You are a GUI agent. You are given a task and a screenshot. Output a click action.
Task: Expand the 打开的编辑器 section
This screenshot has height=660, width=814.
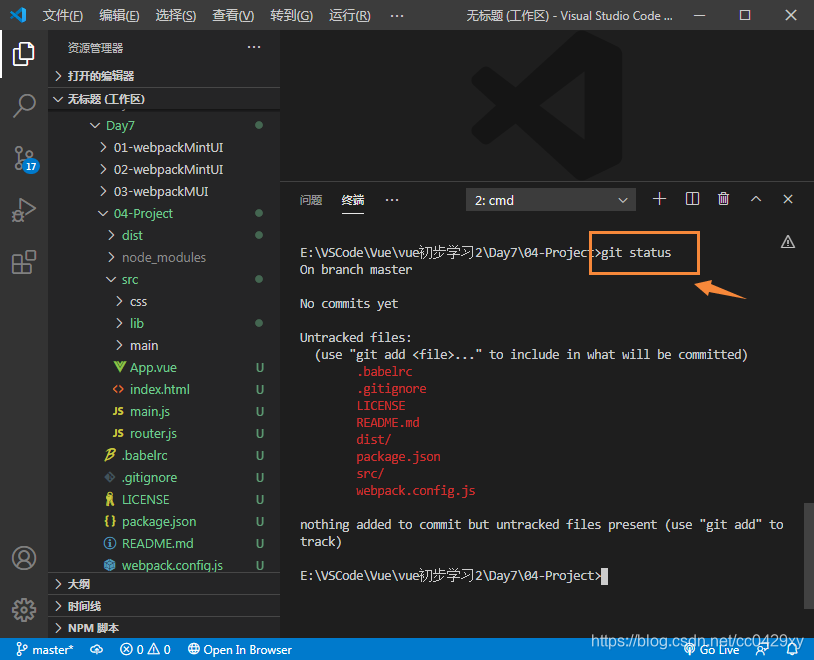tap(164, 76)
